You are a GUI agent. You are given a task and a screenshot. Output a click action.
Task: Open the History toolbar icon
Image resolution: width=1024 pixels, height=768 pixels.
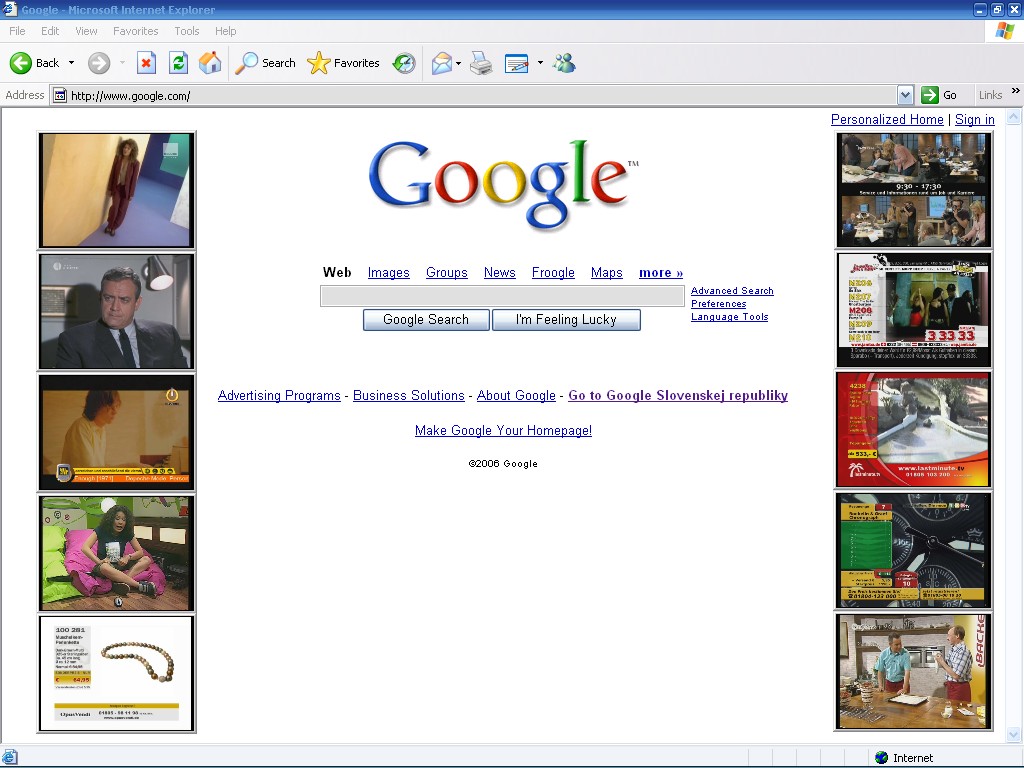click(404, 63)
